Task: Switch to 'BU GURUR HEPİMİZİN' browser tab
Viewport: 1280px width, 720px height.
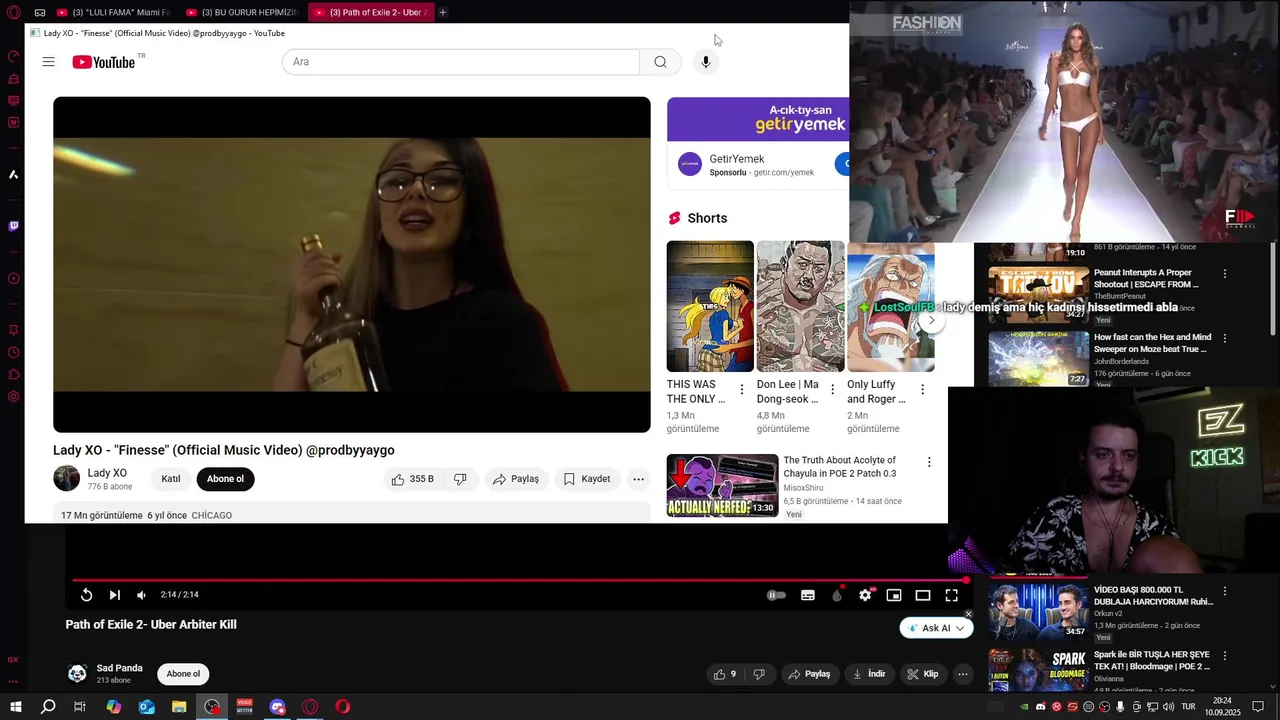Action: [x=241, y=12]
